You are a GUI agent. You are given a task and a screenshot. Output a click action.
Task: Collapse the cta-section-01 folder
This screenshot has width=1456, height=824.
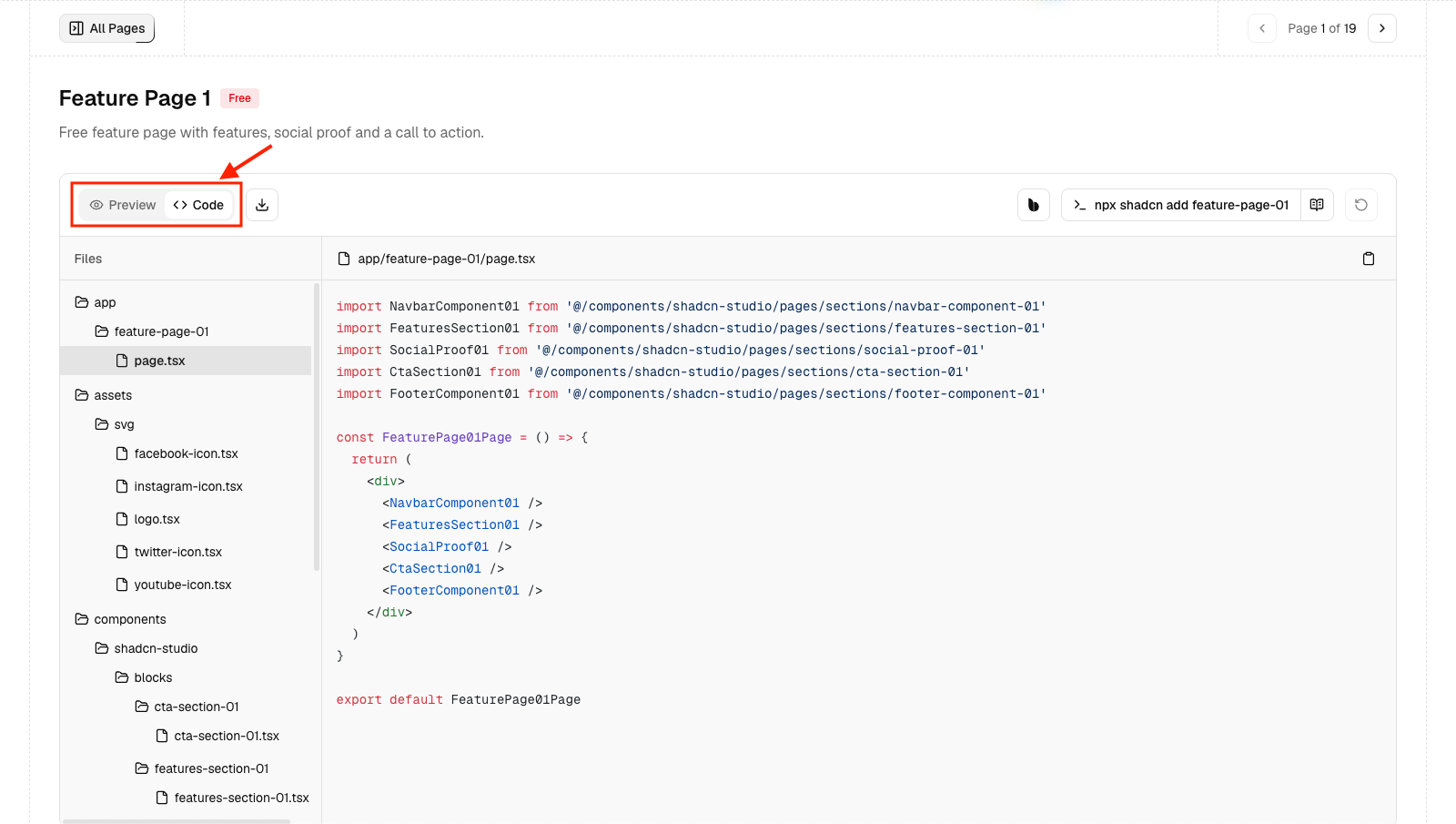pyautogui.click(x=186, y=707)
